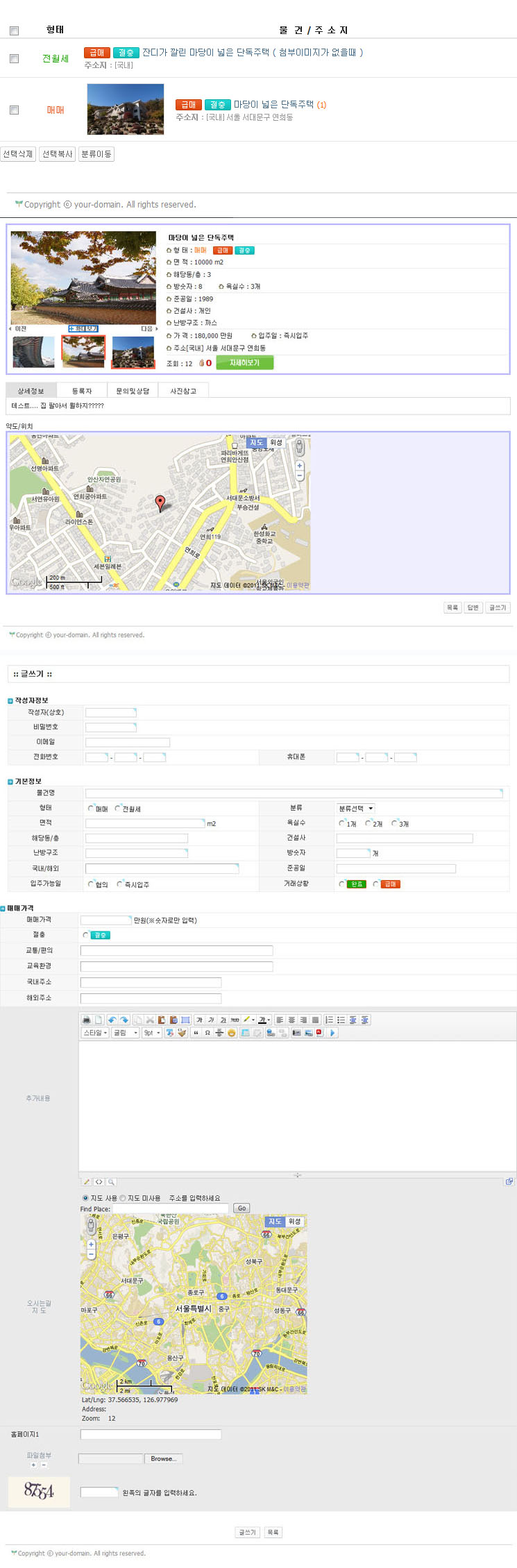
Task: Insert a numbered list in editor
Action: 330,1020
